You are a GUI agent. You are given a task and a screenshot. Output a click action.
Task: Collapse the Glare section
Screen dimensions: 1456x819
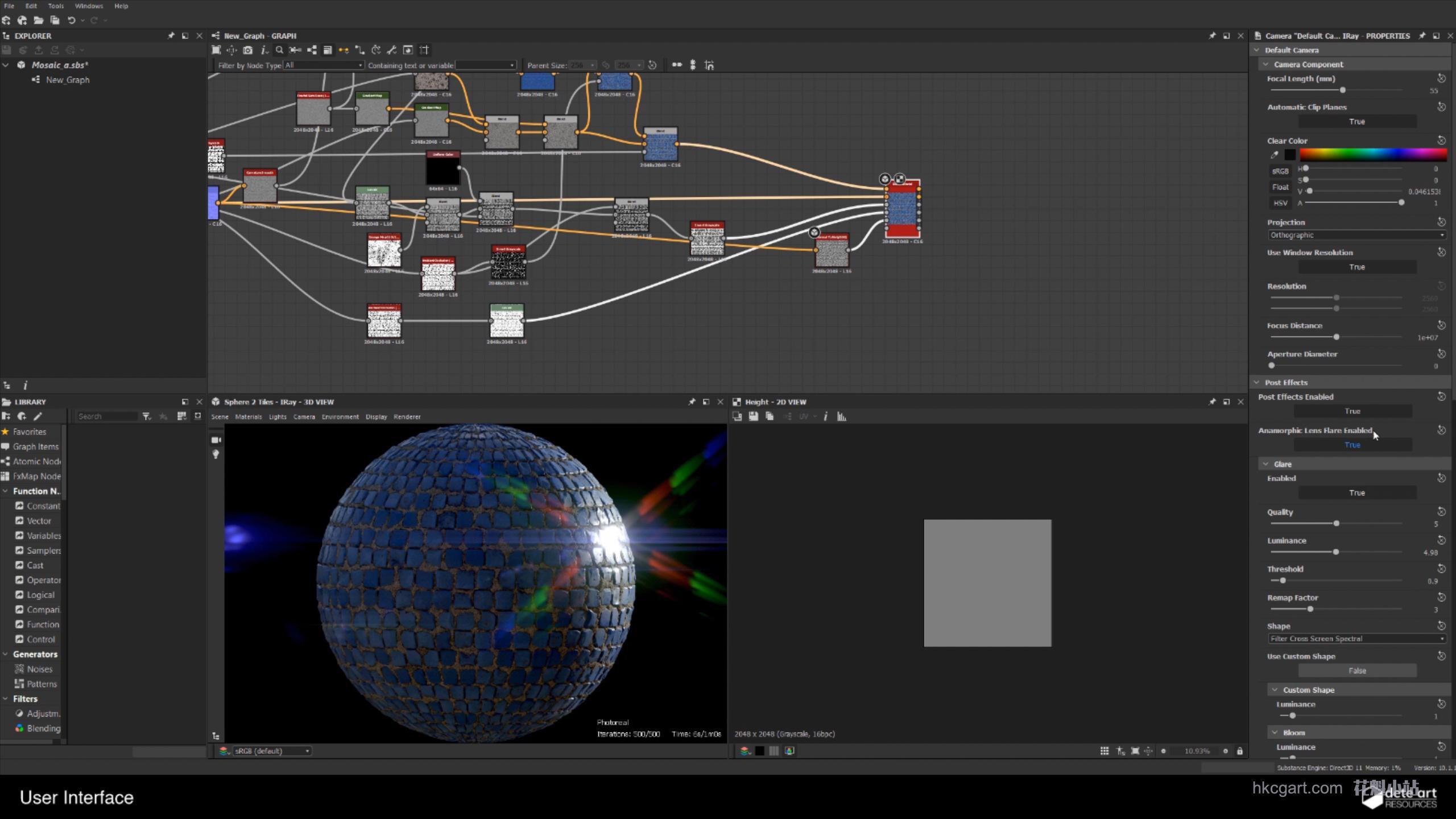point(1266,464)
